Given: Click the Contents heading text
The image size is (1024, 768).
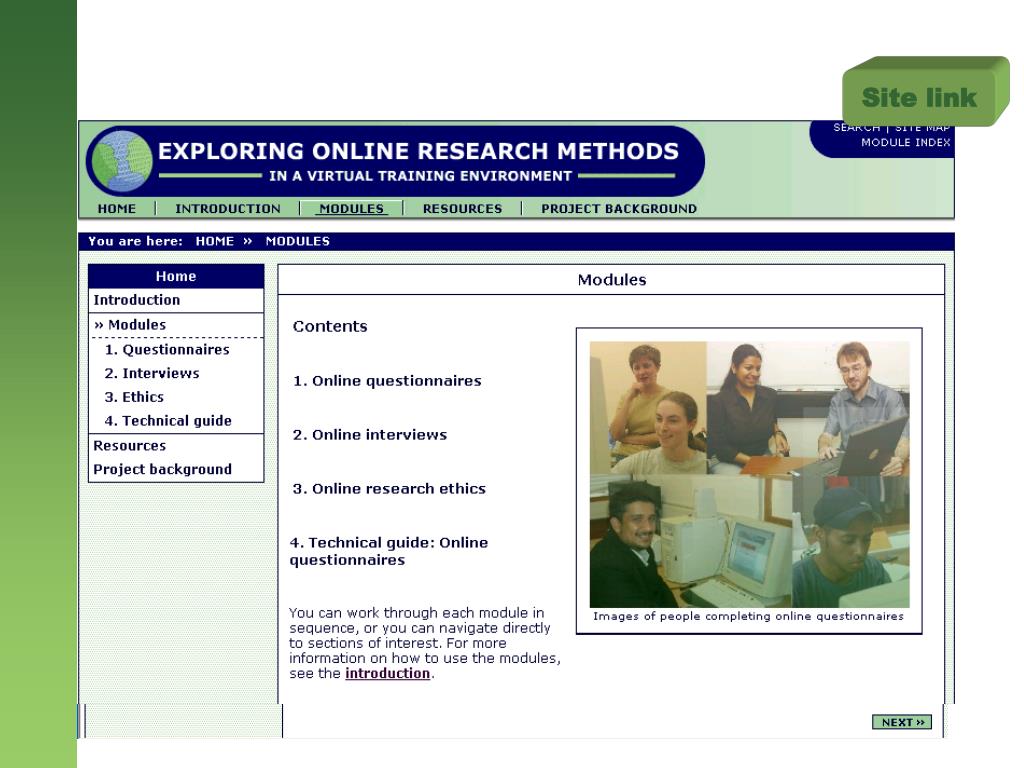Looking at the screenshot, I should tap(330, 327).
